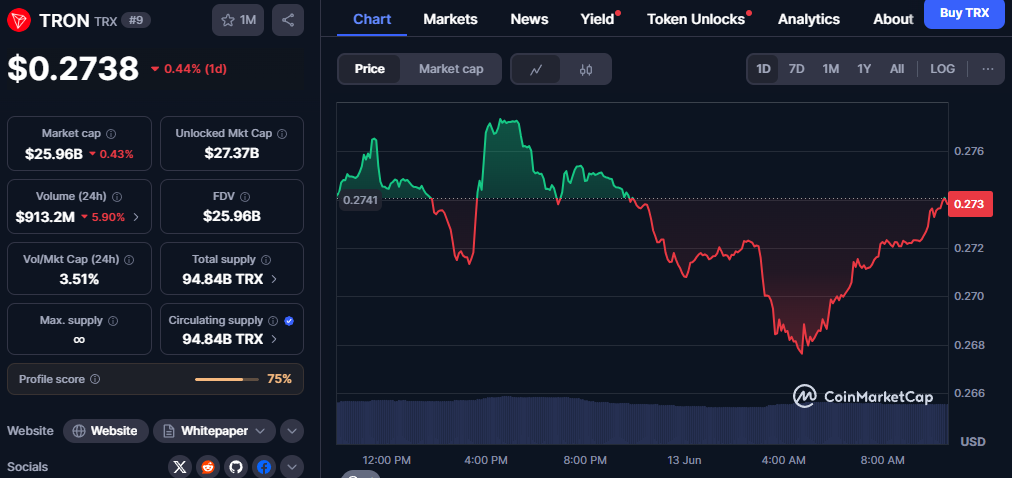
Task: Open the Analytics tab
Action: click(x=809, y=19)
